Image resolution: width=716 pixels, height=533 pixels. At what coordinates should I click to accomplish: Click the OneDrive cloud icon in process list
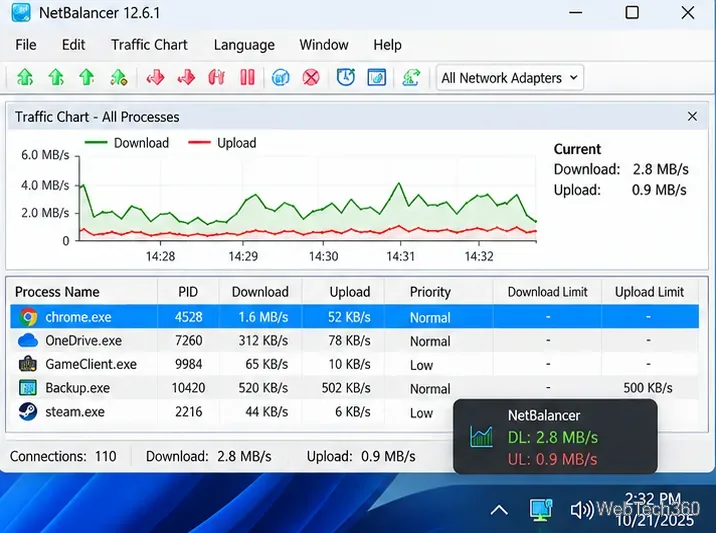tap(28, 341)
